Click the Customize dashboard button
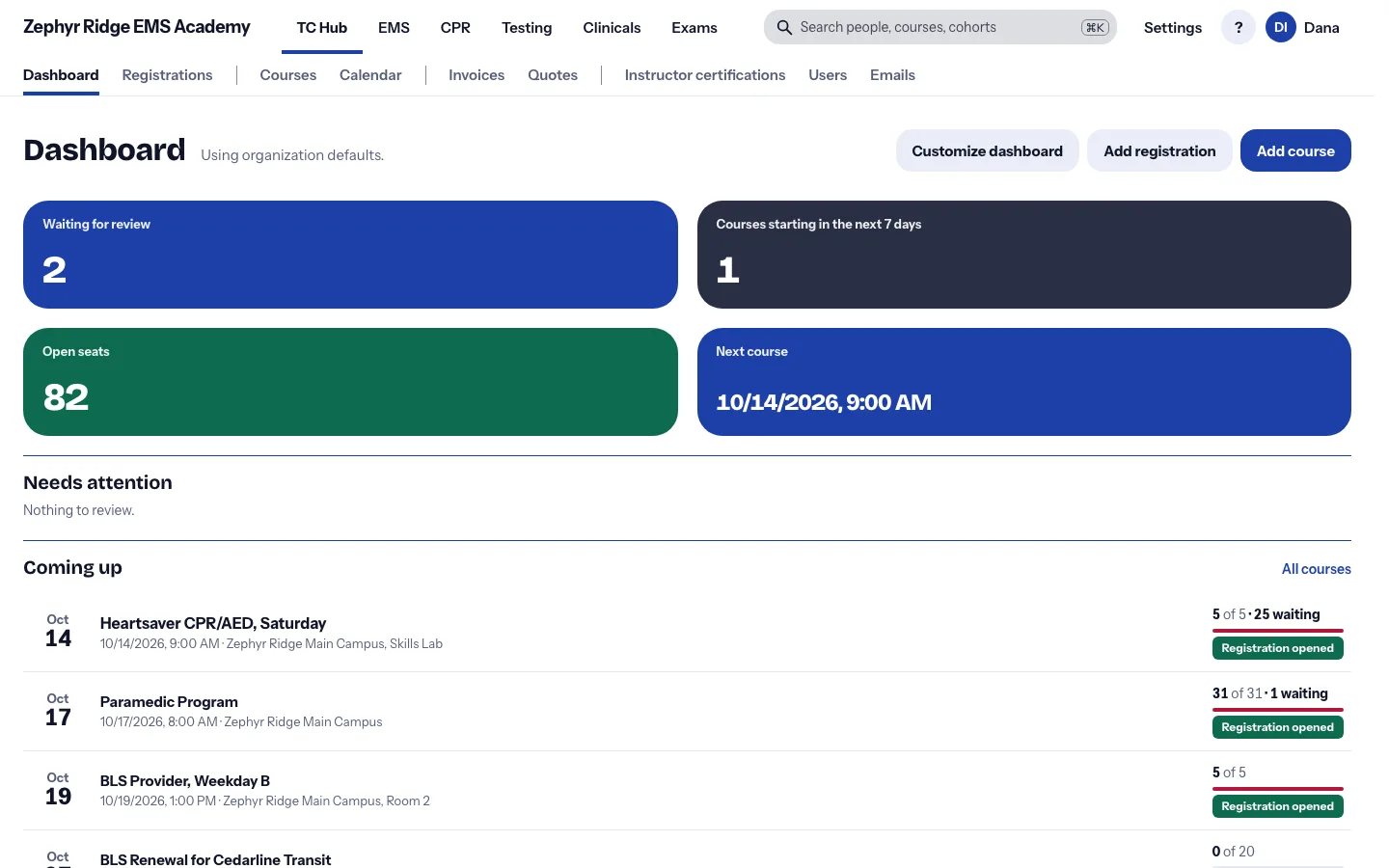The height and width of the screenshot is (868, 1389). click(988, 150)
